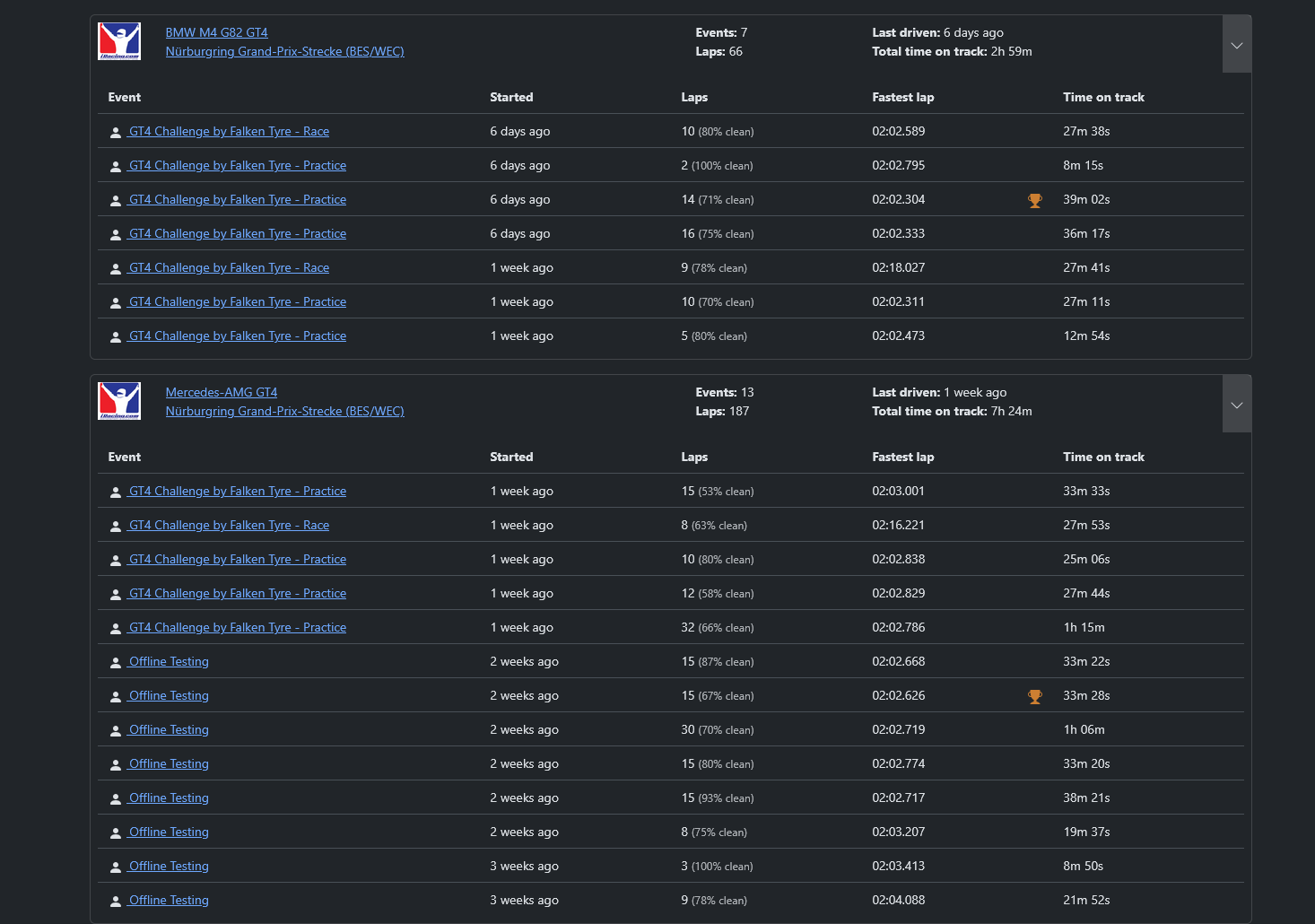This screenshot has width=1315, height=924.
Task: Click the driver icon in the 02:03.001 practice row
Action: tap(116, 493)
